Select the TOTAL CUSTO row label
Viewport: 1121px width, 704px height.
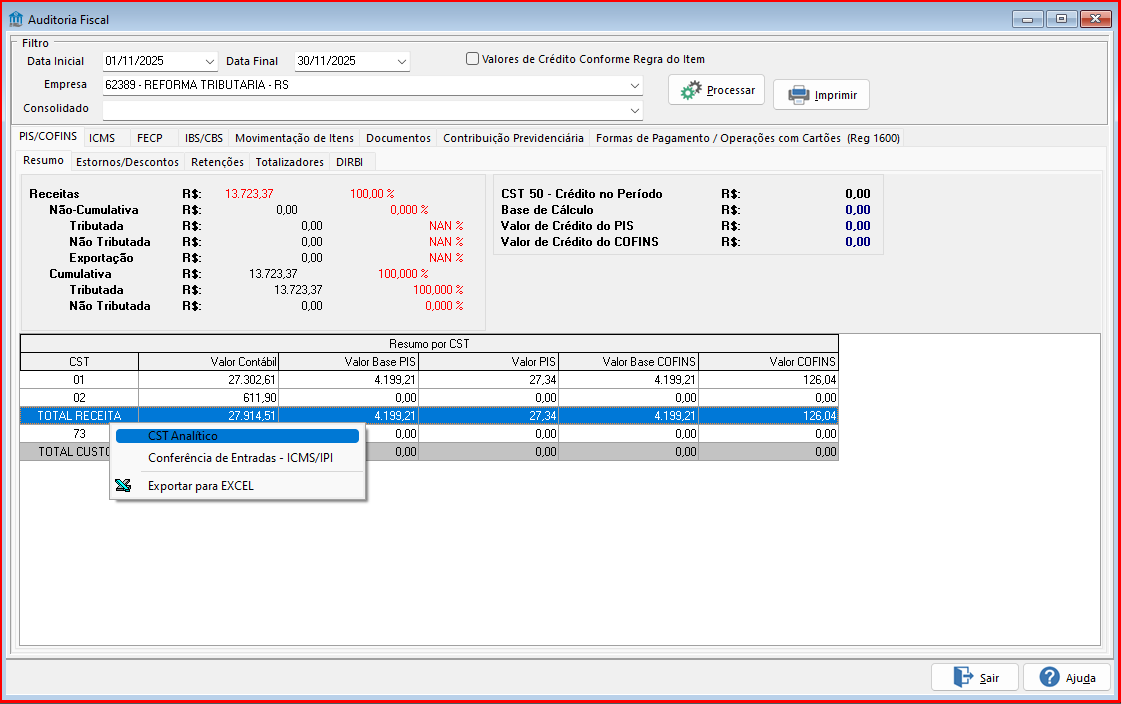[x=74, y=451]
